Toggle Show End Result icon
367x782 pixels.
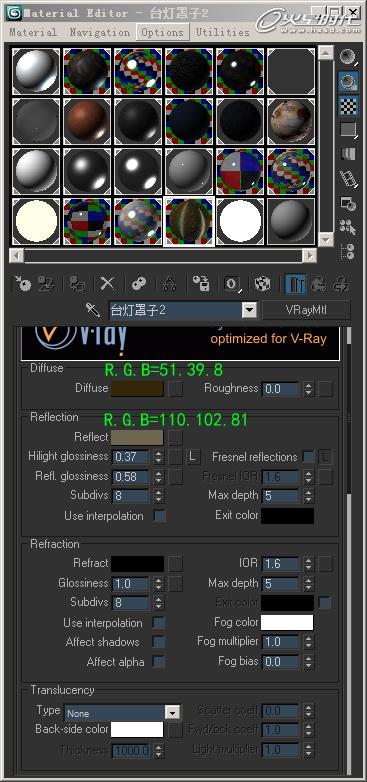(295, 284)
